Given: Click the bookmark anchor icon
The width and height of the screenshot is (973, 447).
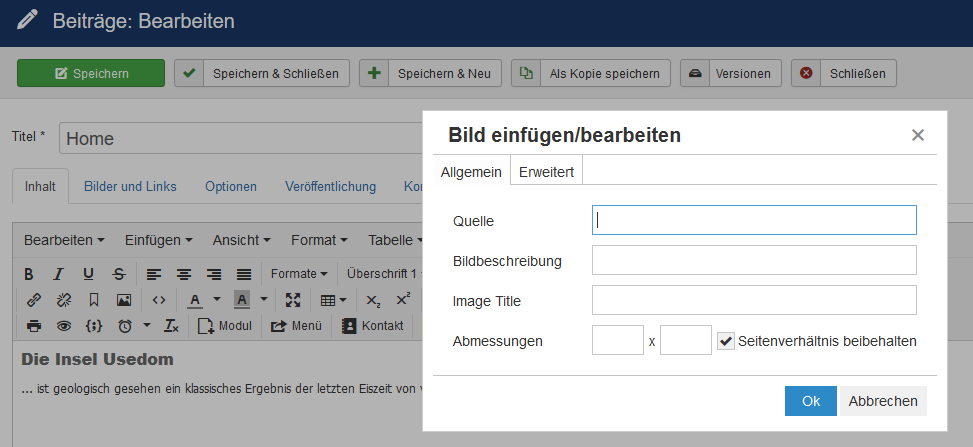Looking at the screenshot, I should pos(94,300).
